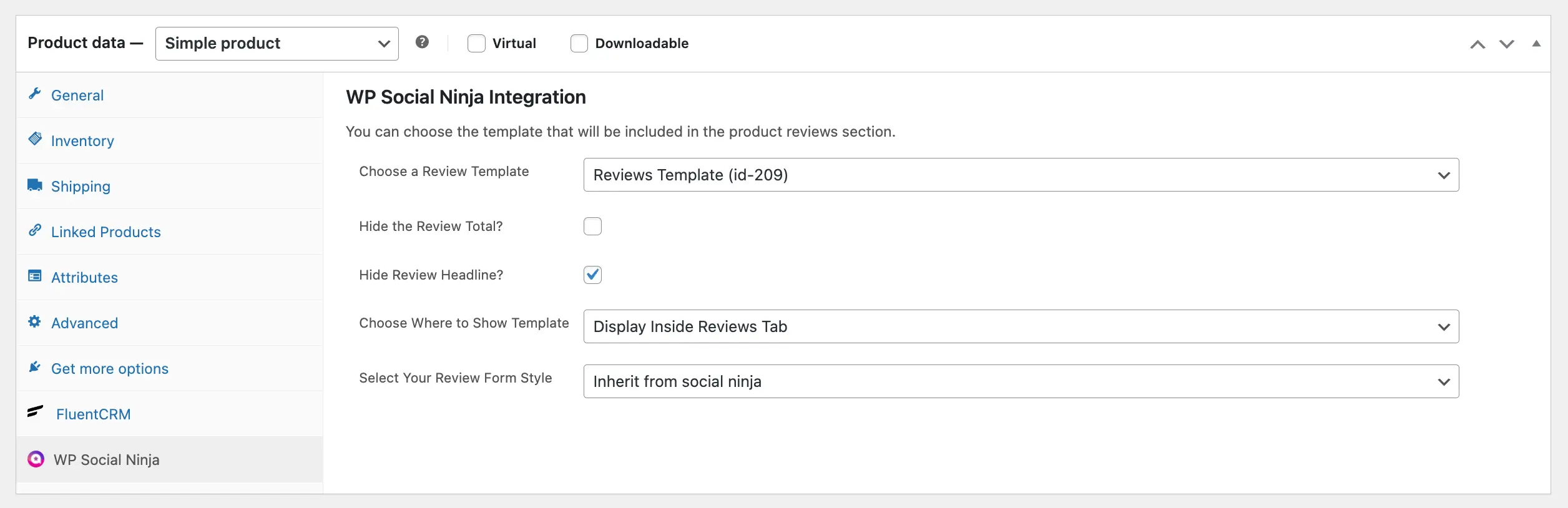1568x508 pixels.
Task: Open the Simple product type dropdown
Action: point(277,44)
